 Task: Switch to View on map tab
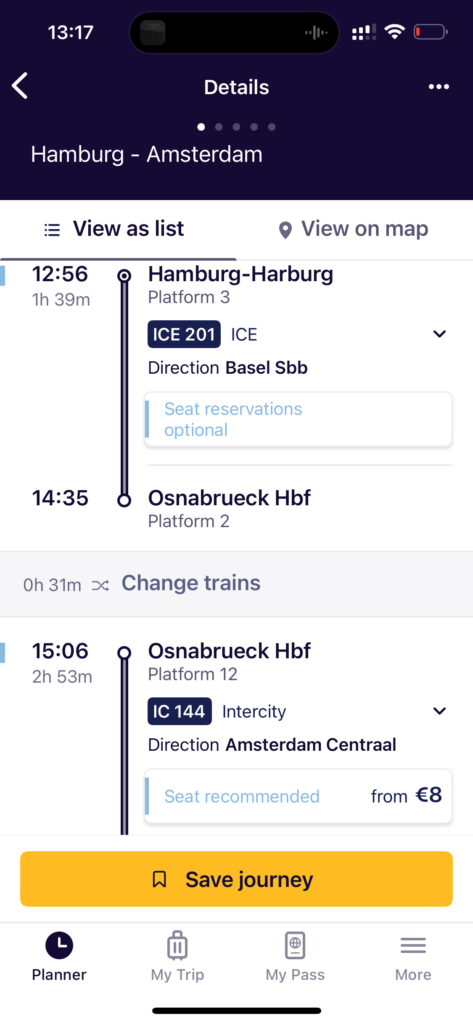pos(355,229)
